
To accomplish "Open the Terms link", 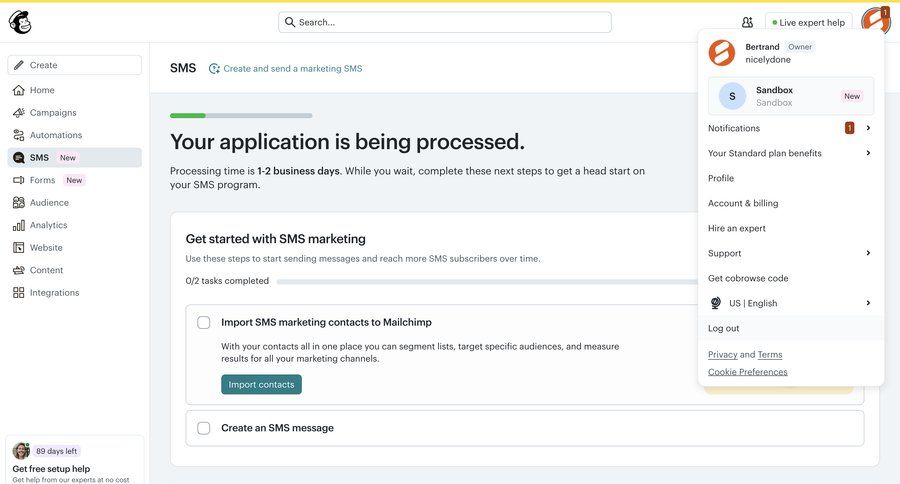I will tap(770, 354).
